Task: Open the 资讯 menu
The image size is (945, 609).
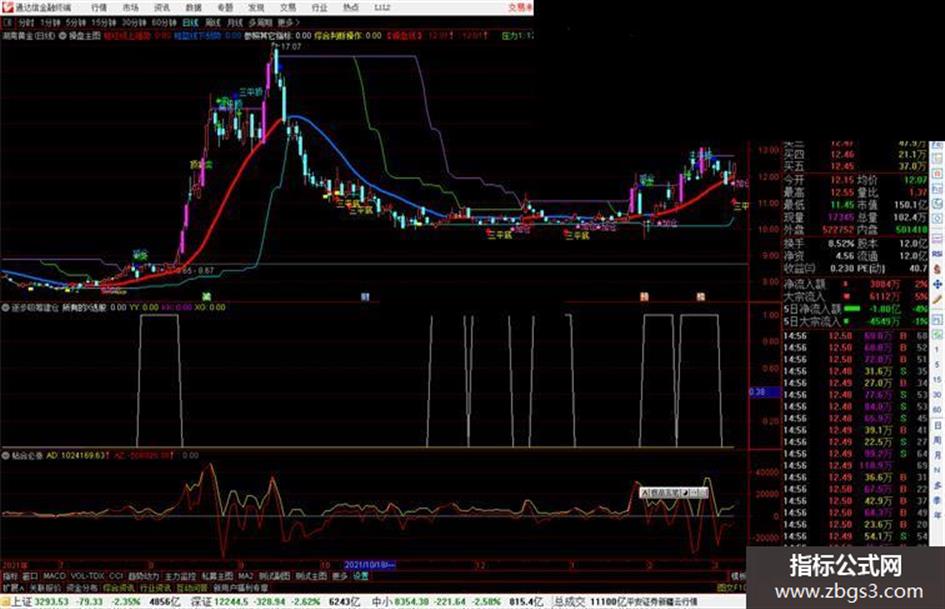Action: click(x=162, y=7)
